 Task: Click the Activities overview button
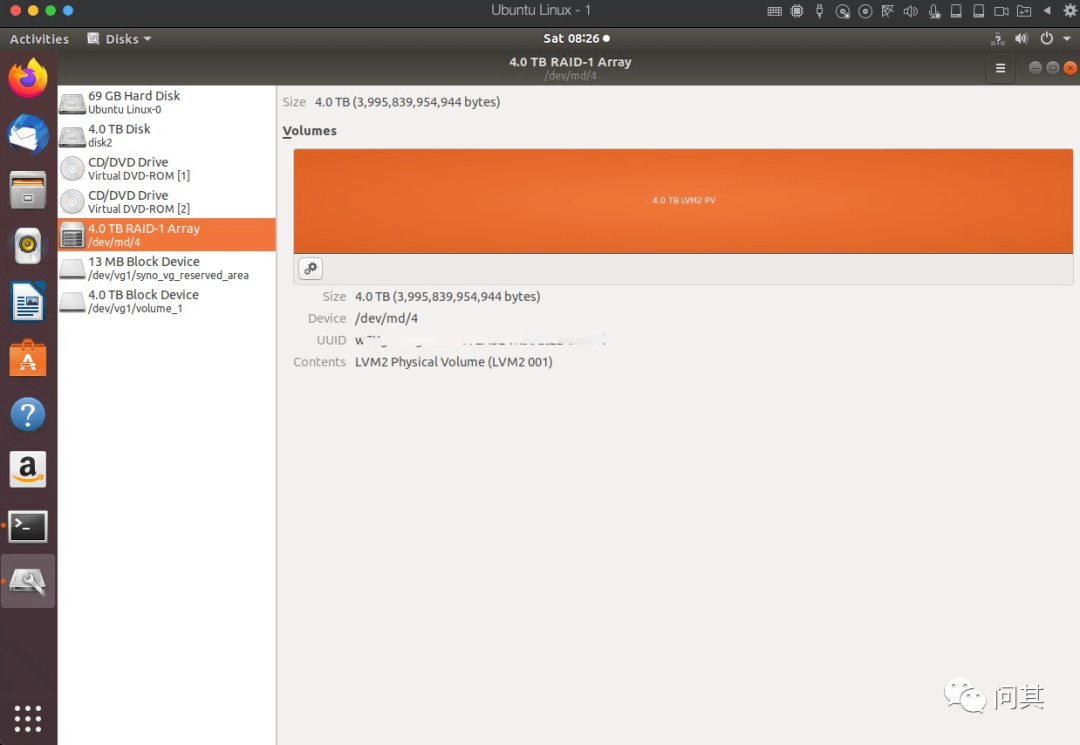pos(39,39)
